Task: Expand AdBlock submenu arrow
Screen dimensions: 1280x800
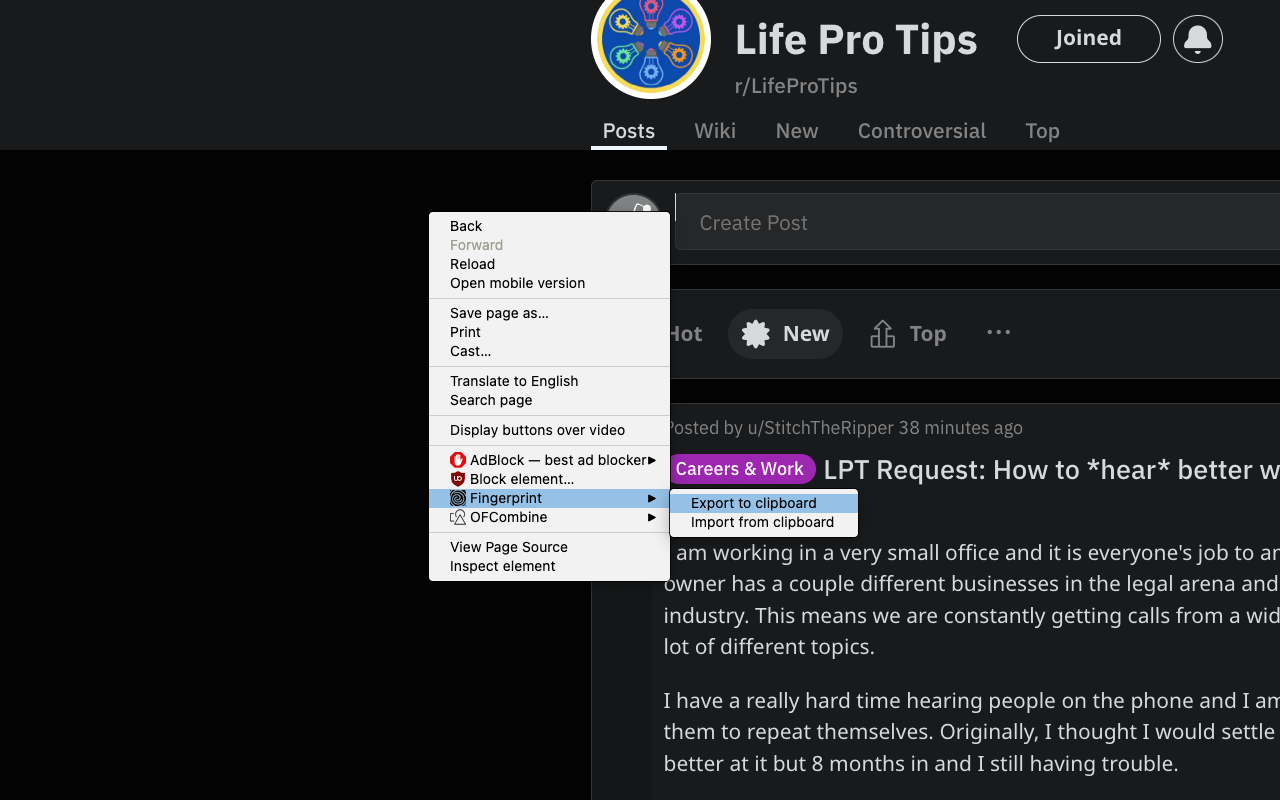Action: coord(652,460)
